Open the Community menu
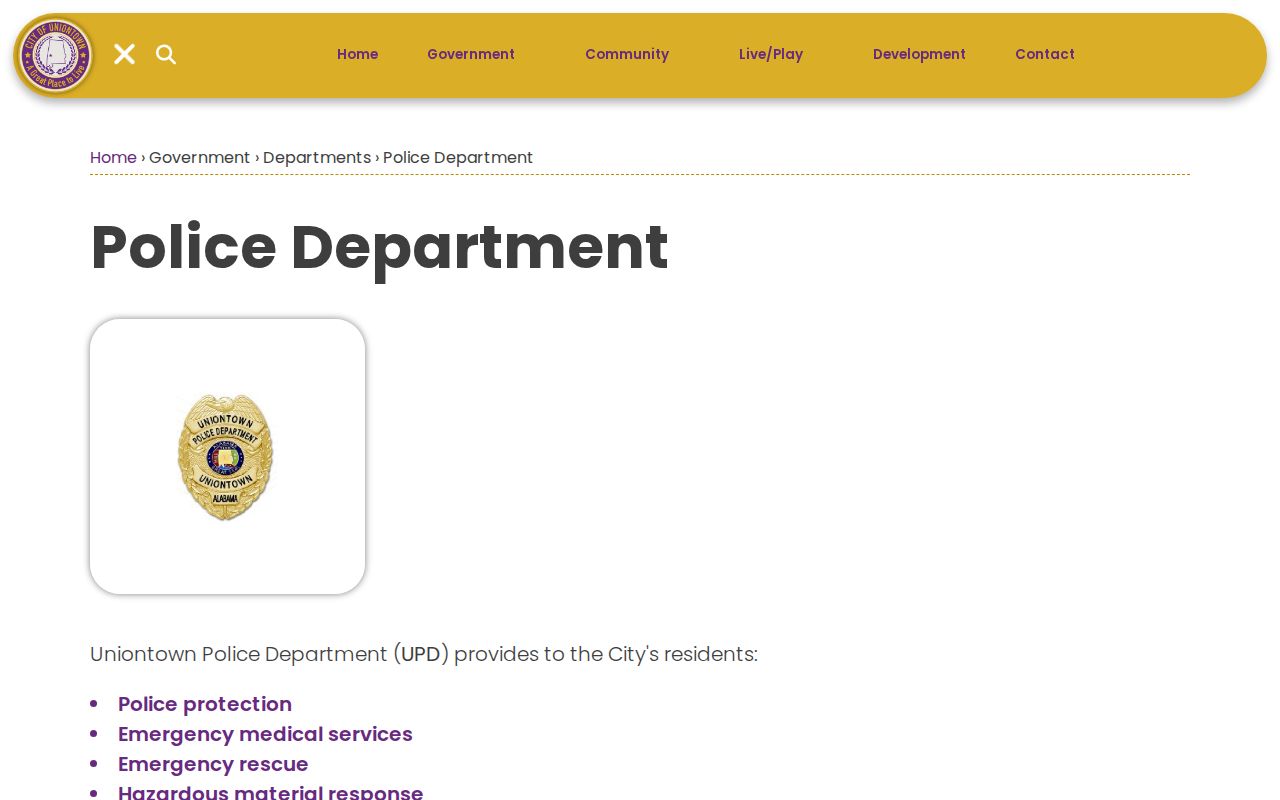This screenshot has height=800, width=1280. pyautogui.click(x=627, y=54)
